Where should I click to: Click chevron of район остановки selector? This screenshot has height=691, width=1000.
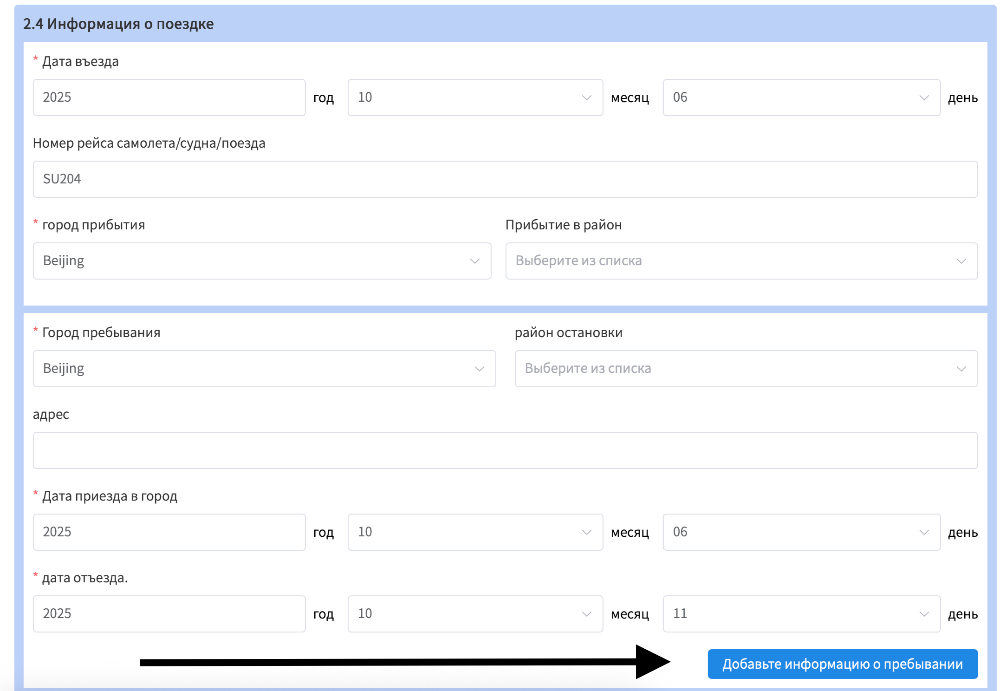[961, 369]
